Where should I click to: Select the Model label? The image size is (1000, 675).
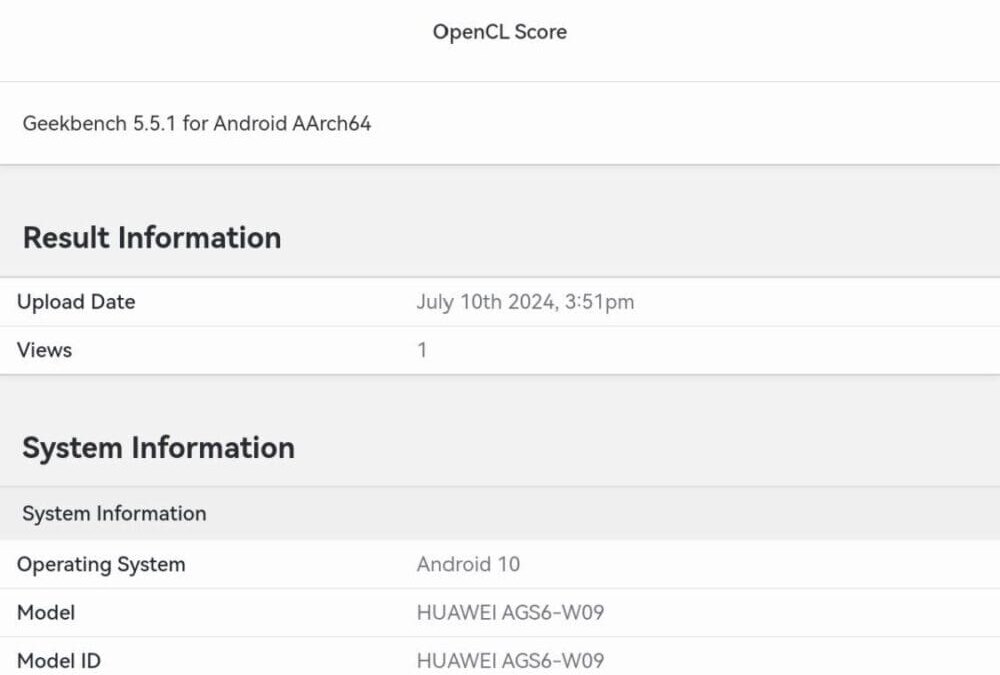coord(46,612)
